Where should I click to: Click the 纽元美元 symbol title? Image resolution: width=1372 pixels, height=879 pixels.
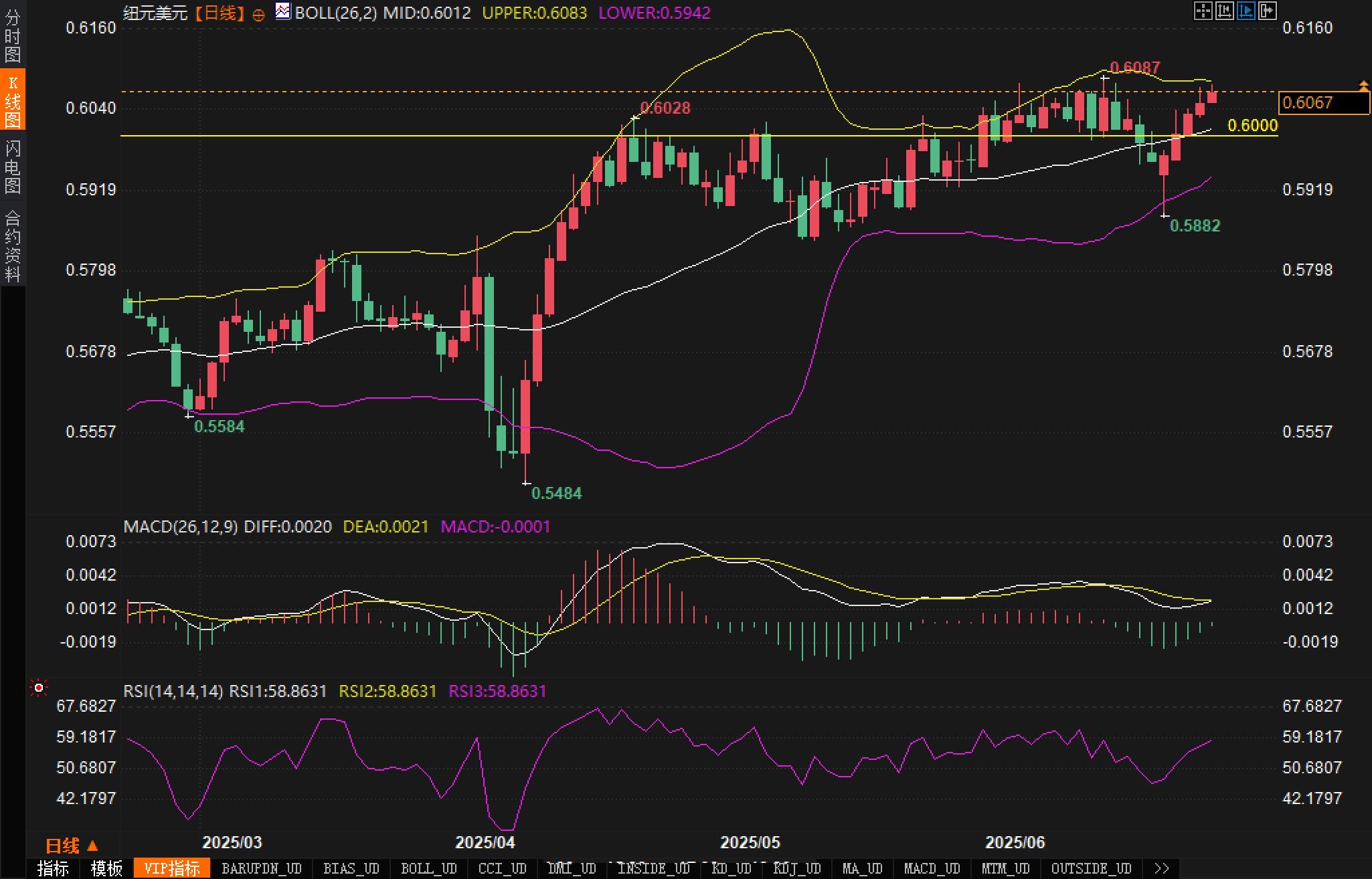155,13
